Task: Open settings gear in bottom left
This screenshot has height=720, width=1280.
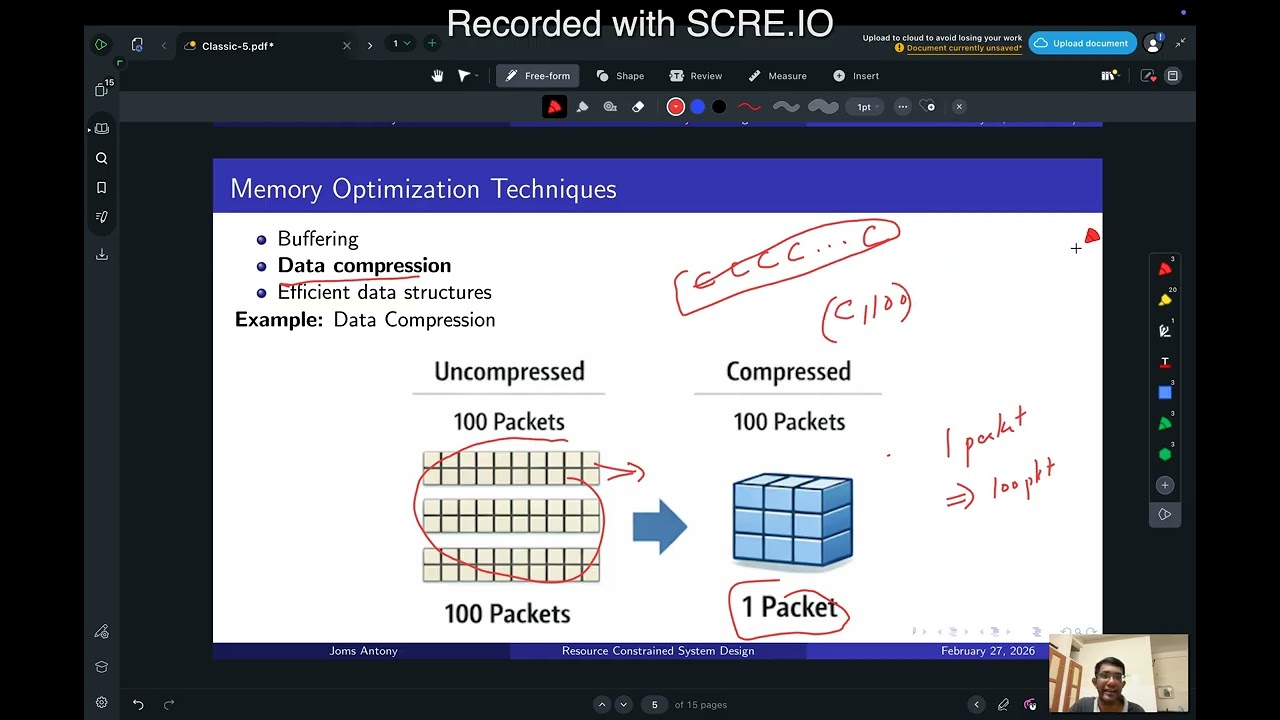Action: [101, 703]
